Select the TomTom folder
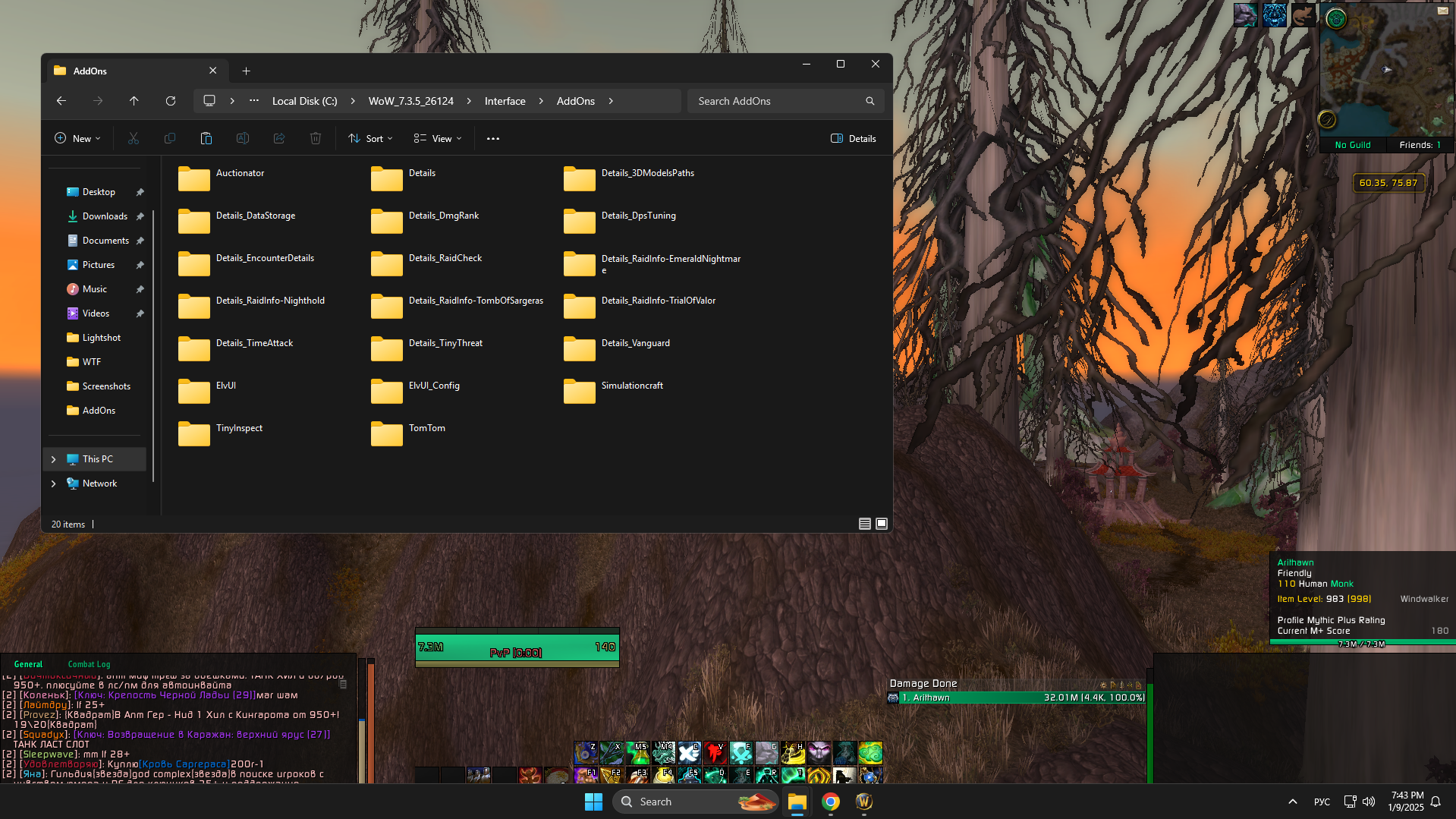Image resolution: width=1456 pixels, height=819 pixels. pyautogui.click(x=408, y=434)
